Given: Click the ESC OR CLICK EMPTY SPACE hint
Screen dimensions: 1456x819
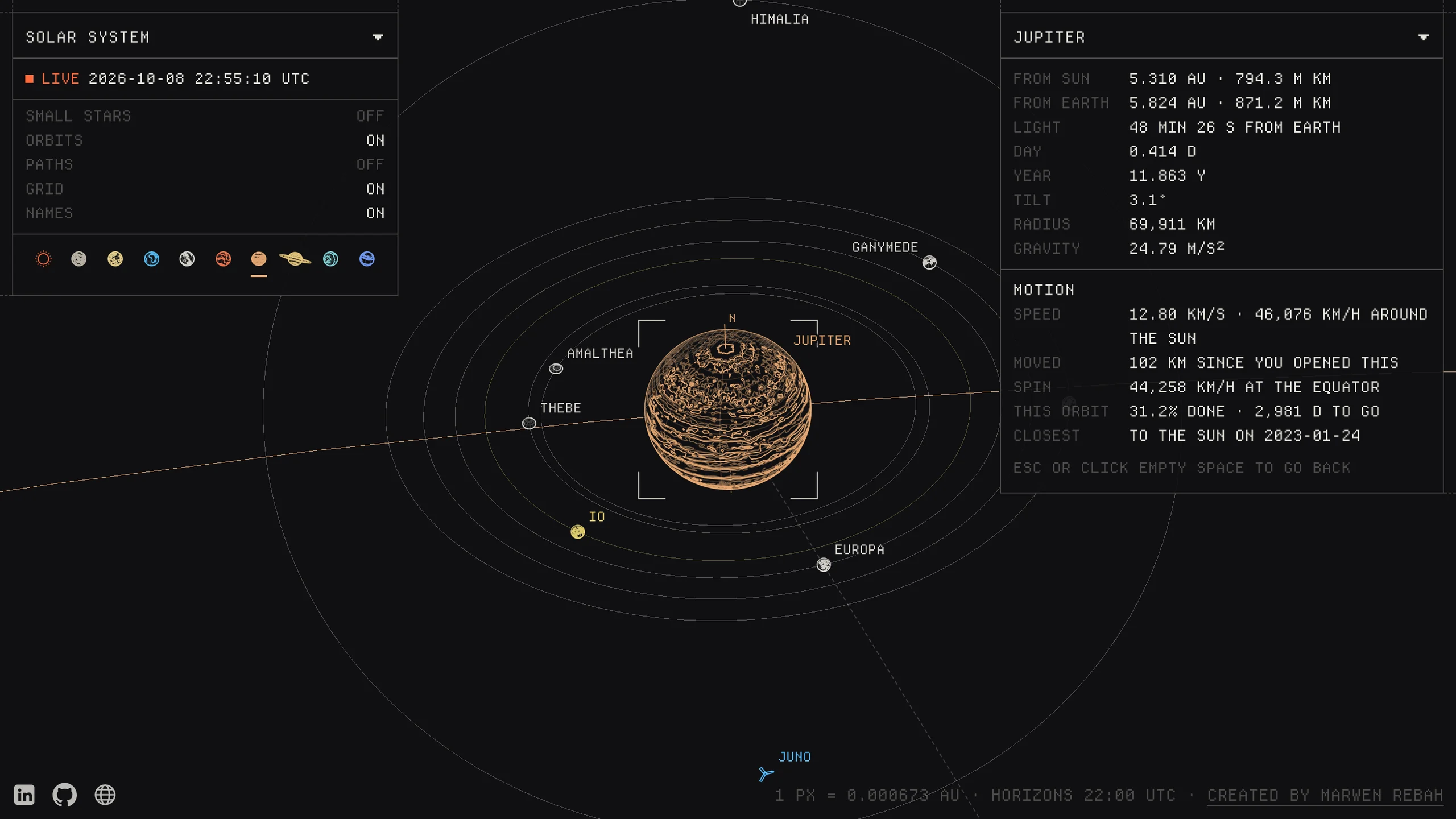Looking at the screenshot, I should click(1182, 468).
